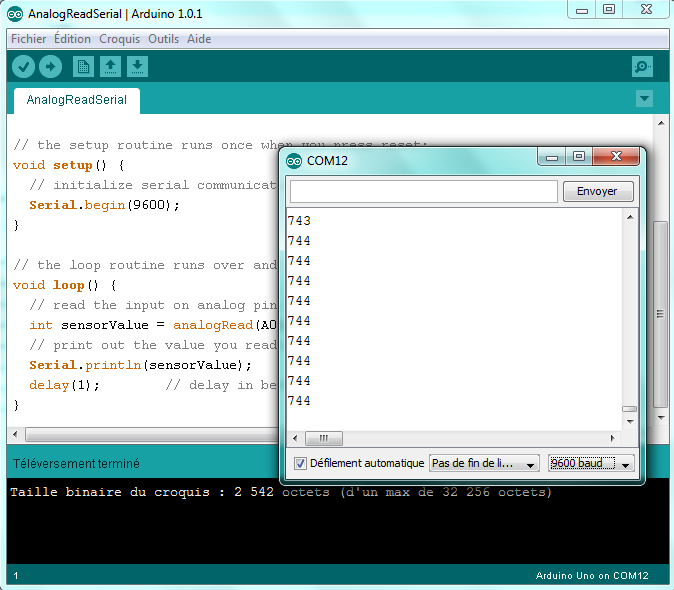Click the 'void loop() {' line
This screenshot has height=590, width=674.
coord(64,285)
